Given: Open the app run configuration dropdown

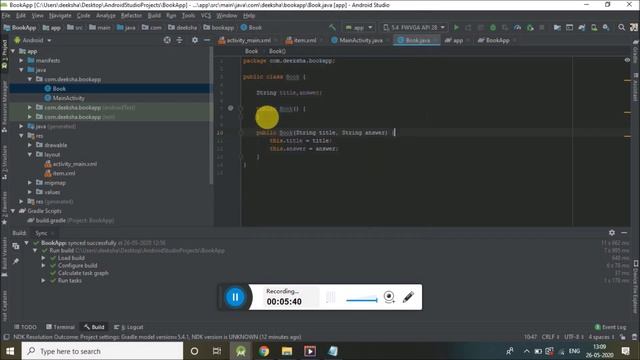Looking at the screenshot, I should click(x=359, y=27).
